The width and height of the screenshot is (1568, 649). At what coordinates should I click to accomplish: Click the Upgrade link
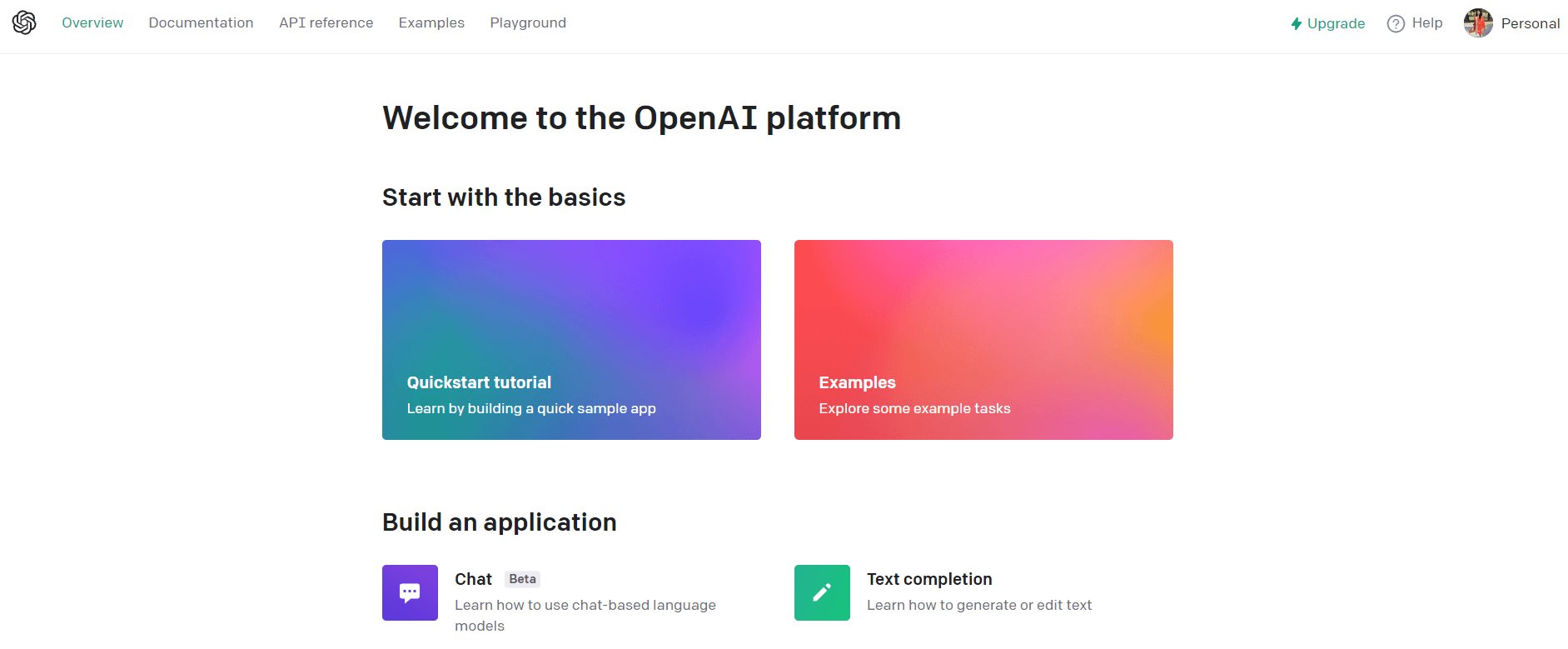[1336, 23]
